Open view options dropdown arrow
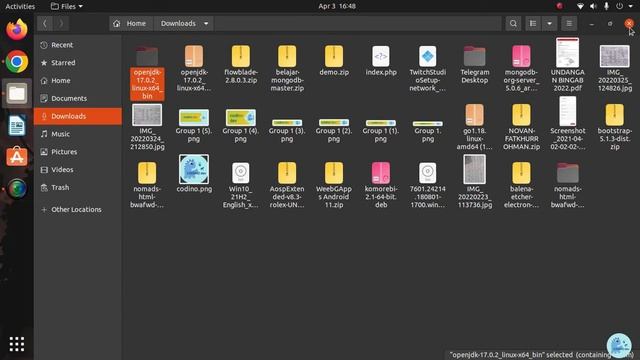Viewport: 640px width, 360px height. 549,24
